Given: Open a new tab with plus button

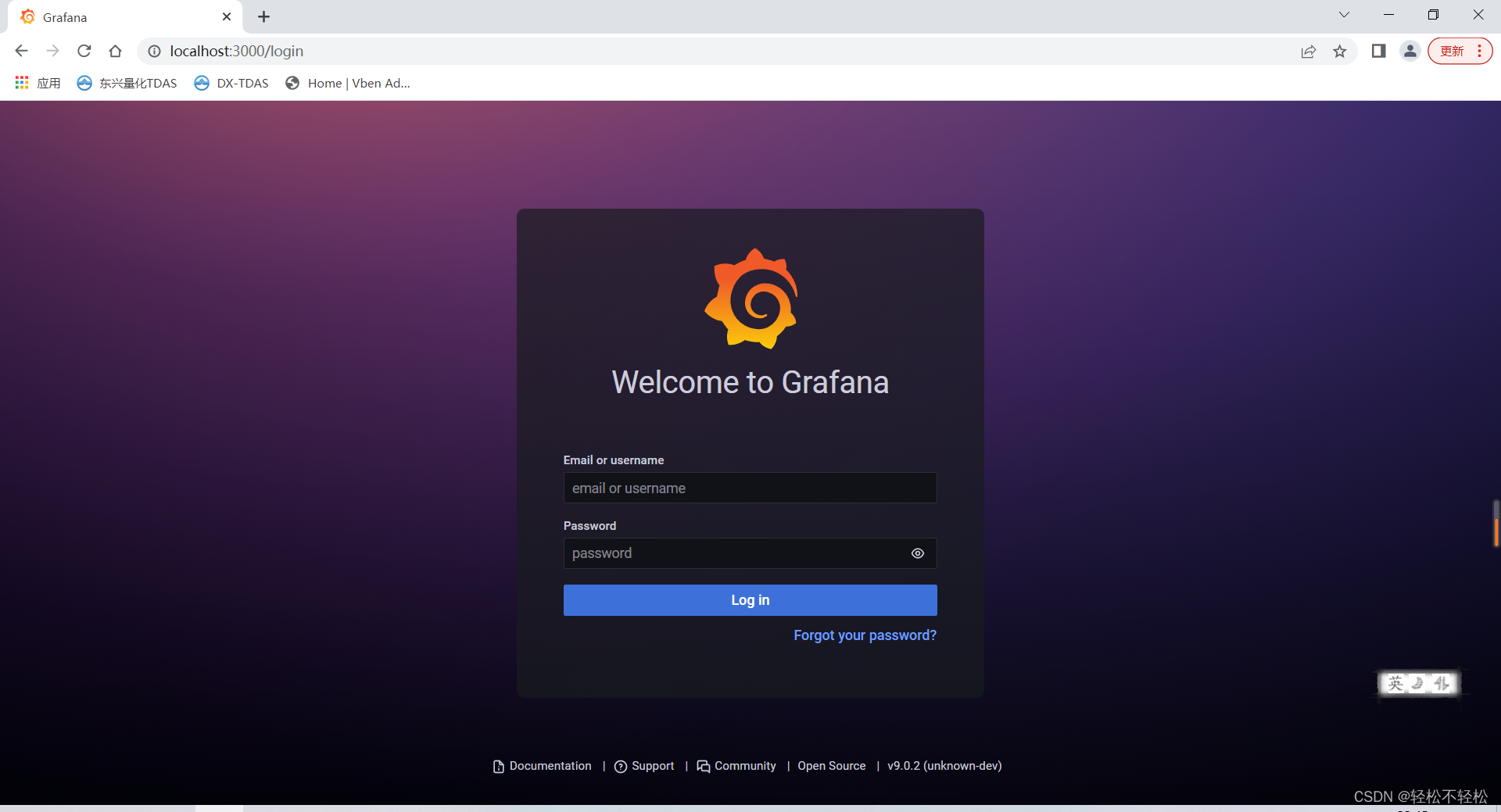Looking at the screenshot, I should point(263,16).
